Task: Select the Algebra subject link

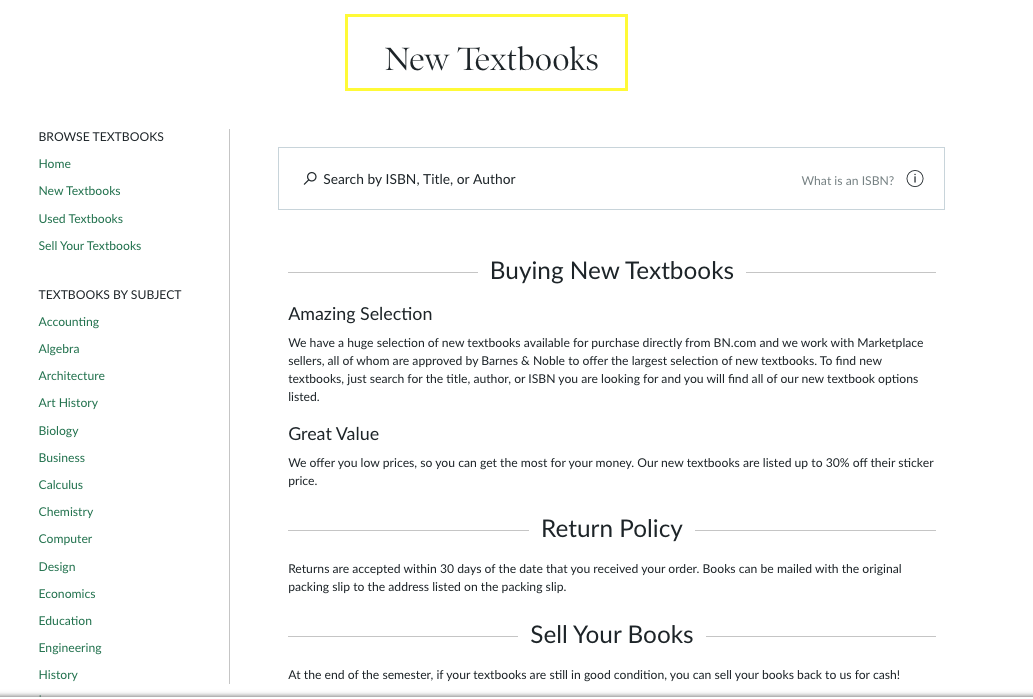Action: (58, 348)
